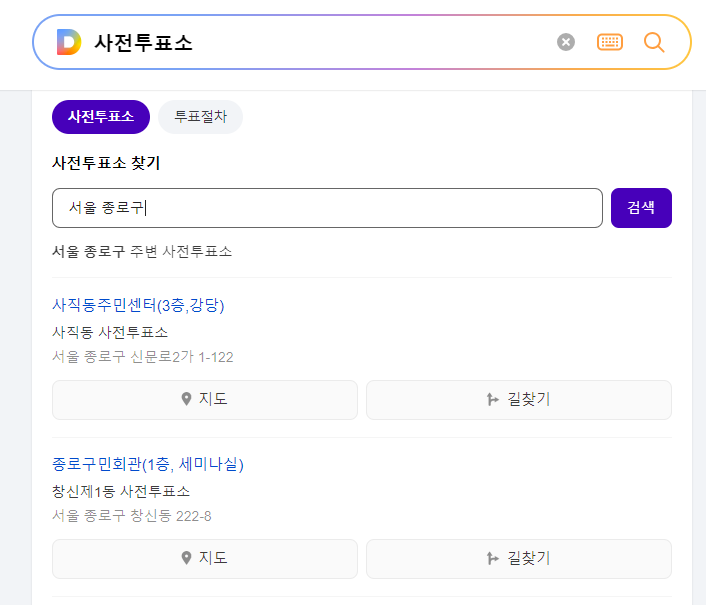706x605 pixels.
Task: Click the route arrow icon for 사직동 polling place
Action: tap(493, 399)
